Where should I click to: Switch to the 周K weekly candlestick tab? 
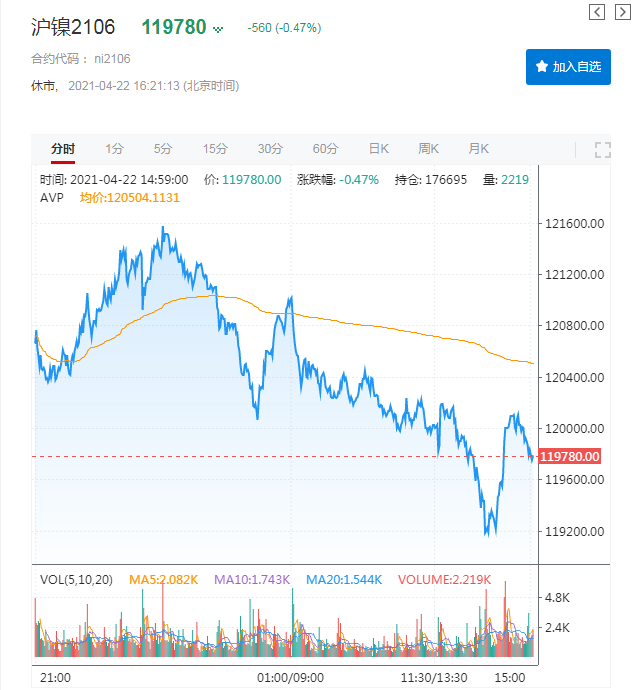pyautogui.click(x=429, y=149)
